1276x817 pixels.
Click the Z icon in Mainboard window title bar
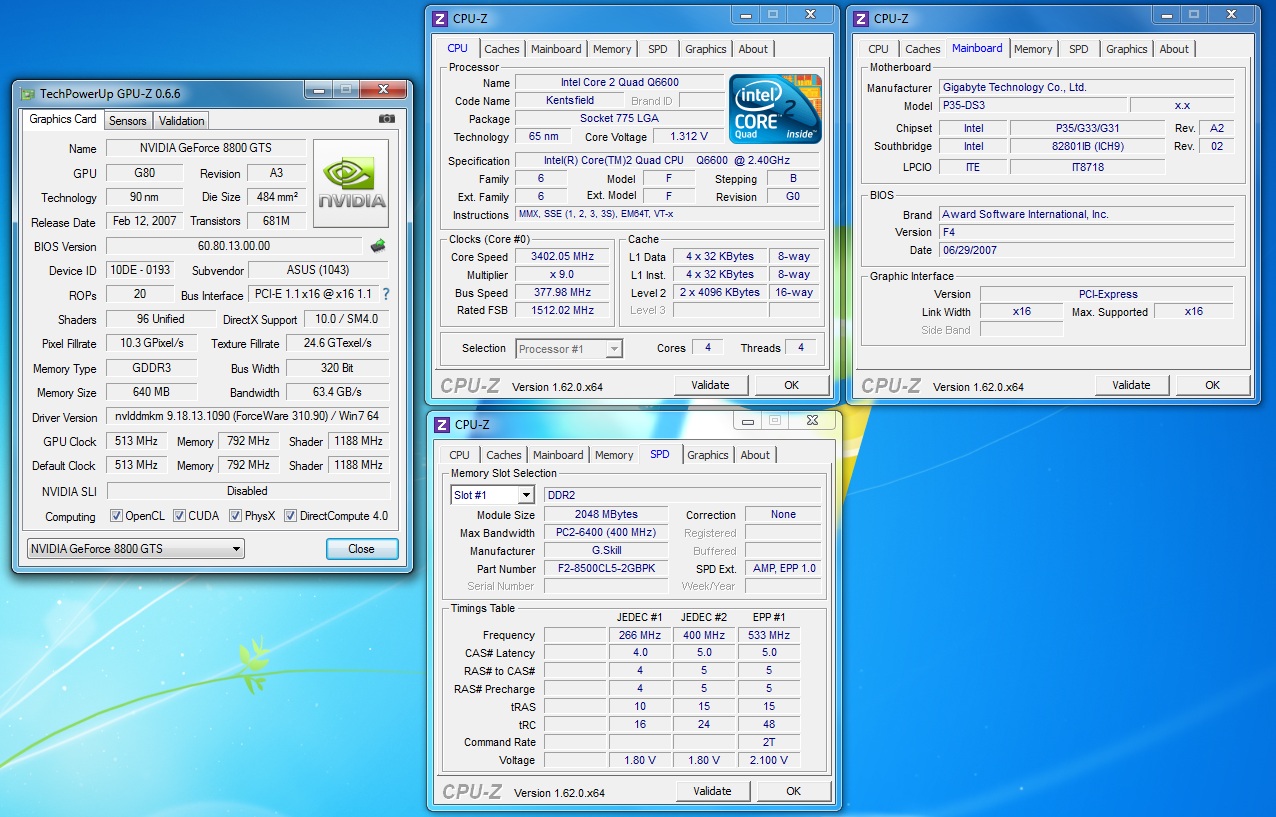click(x=861, y=18)
